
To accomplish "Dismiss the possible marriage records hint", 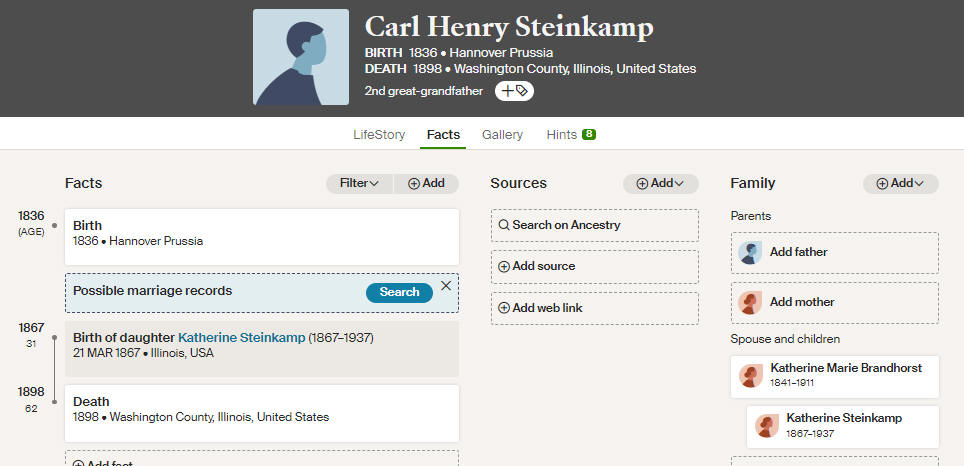I will pos(446,285).
